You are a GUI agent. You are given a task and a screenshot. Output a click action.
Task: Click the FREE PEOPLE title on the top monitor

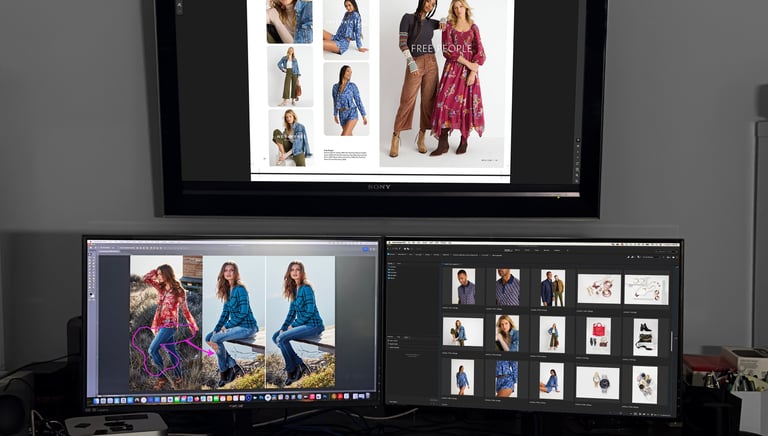click(x=441, y=48)
